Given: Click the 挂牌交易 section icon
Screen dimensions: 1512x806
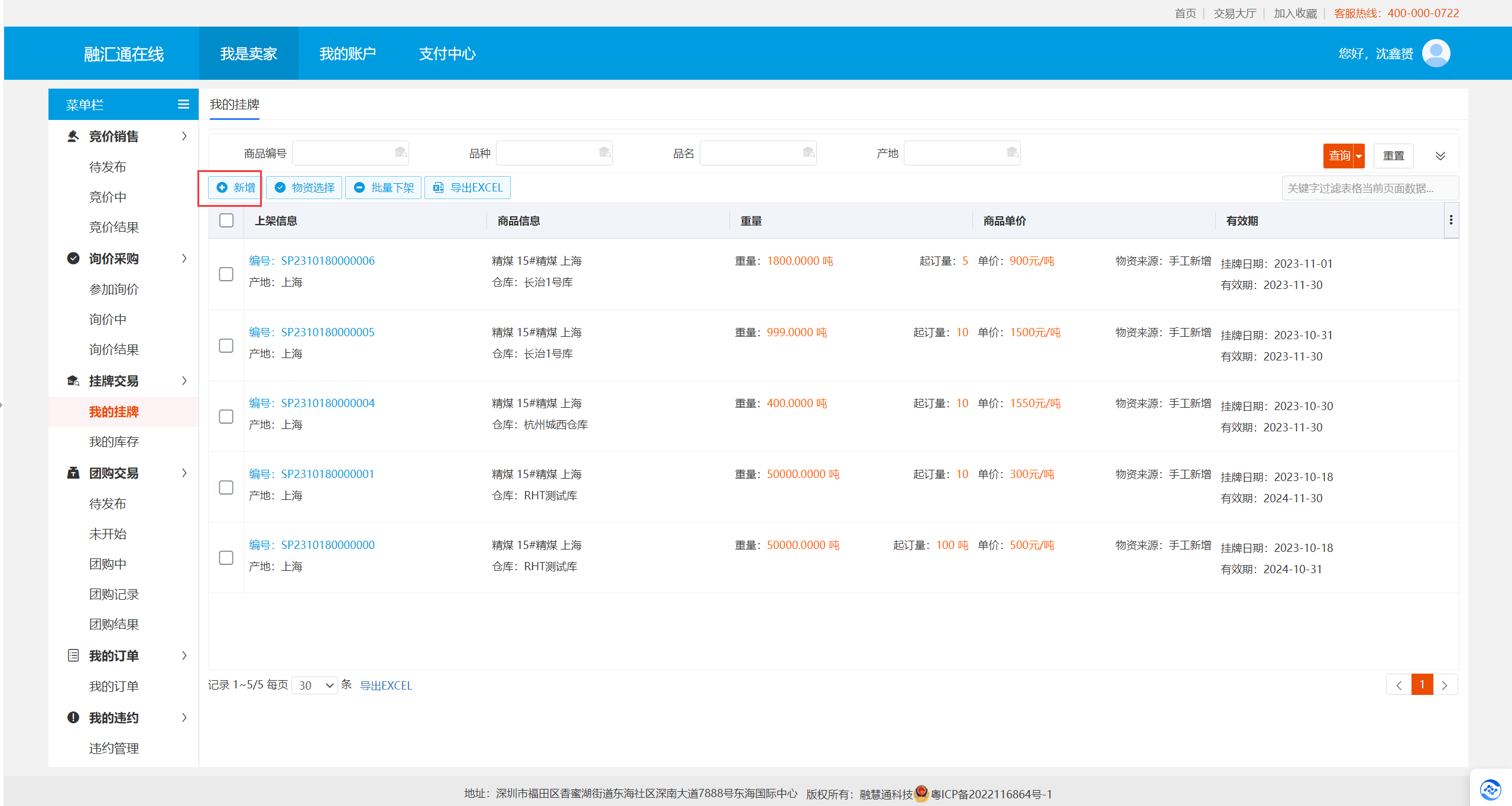Looking at the screenshot, I should (73, 381).
